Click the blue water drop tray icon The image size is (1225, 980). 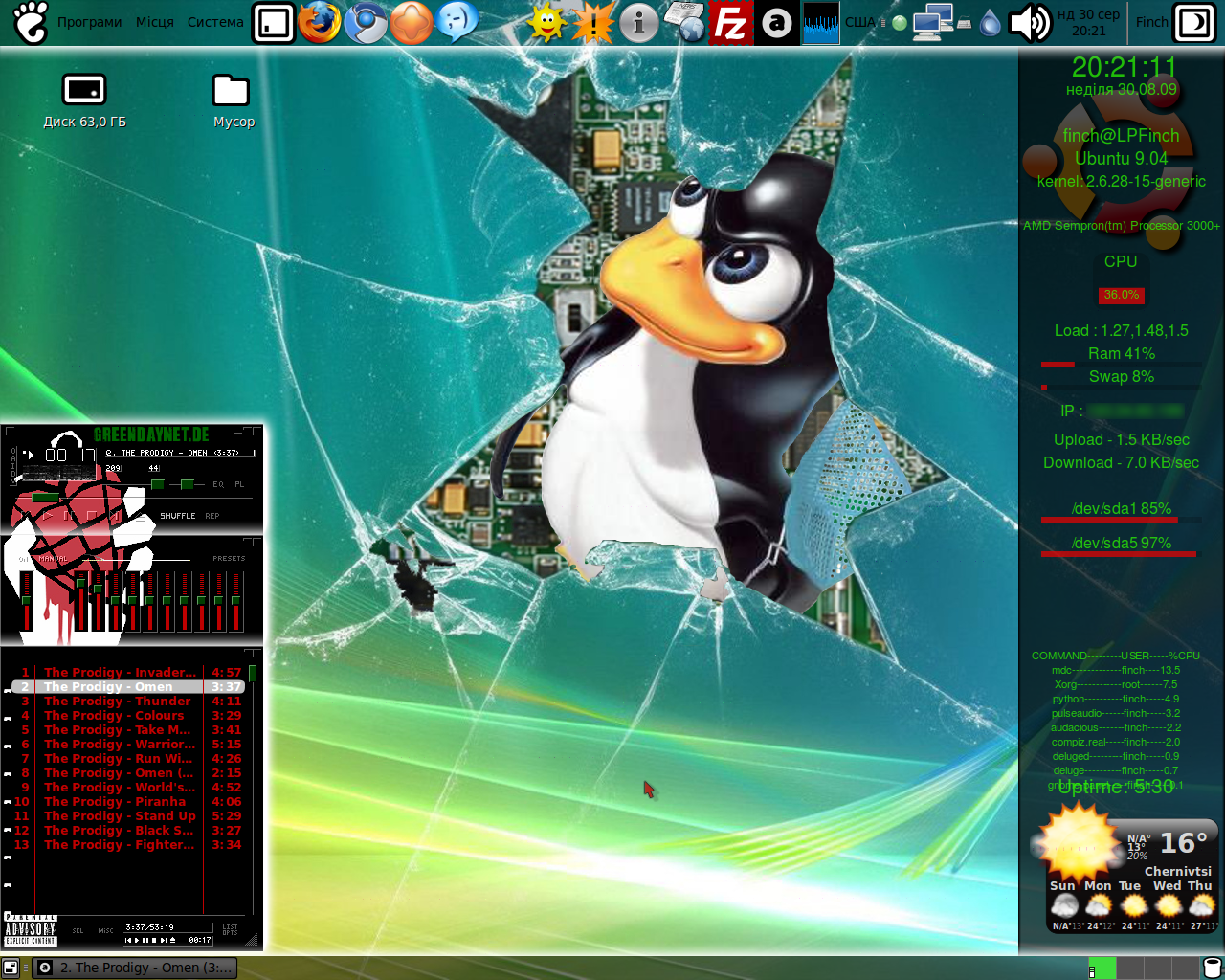pos(991,23)
